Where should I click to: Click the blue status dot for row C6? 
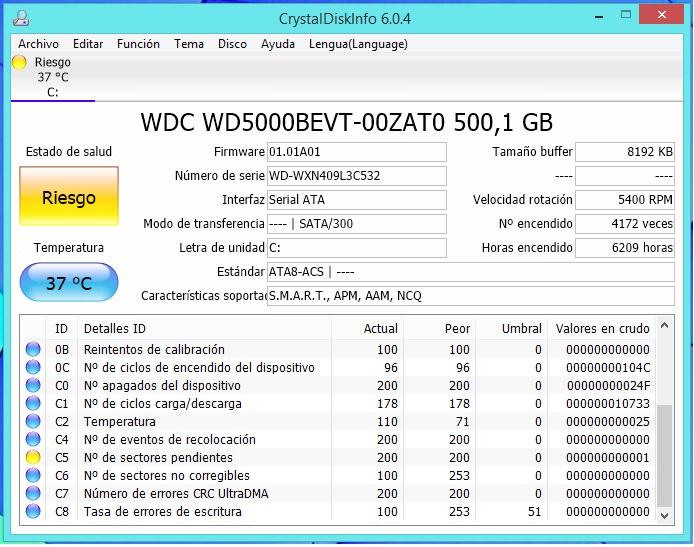click(x=33, y=475)
